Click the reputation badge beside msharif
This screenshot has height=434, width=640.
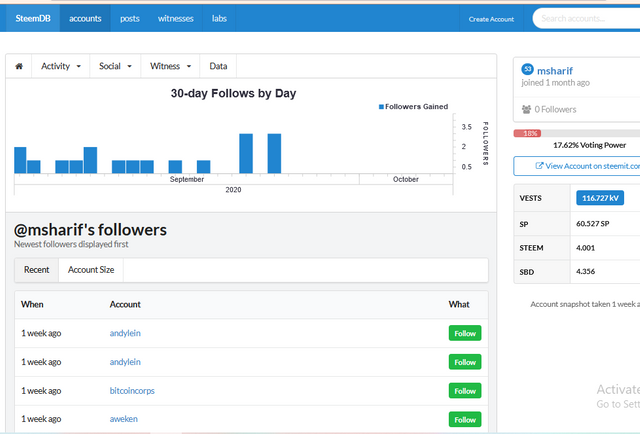pyautogui.click(x=527, y=69)
